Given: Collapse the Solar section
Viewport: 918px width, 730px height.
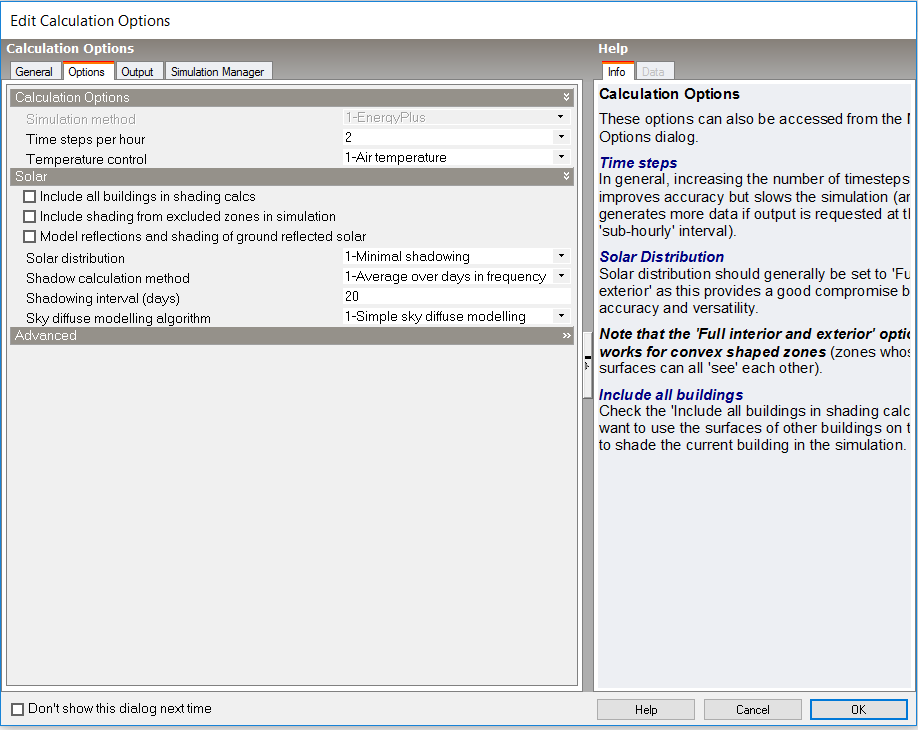Looking at the screenshot, I should pyautogui.click(x=566, y=176).
